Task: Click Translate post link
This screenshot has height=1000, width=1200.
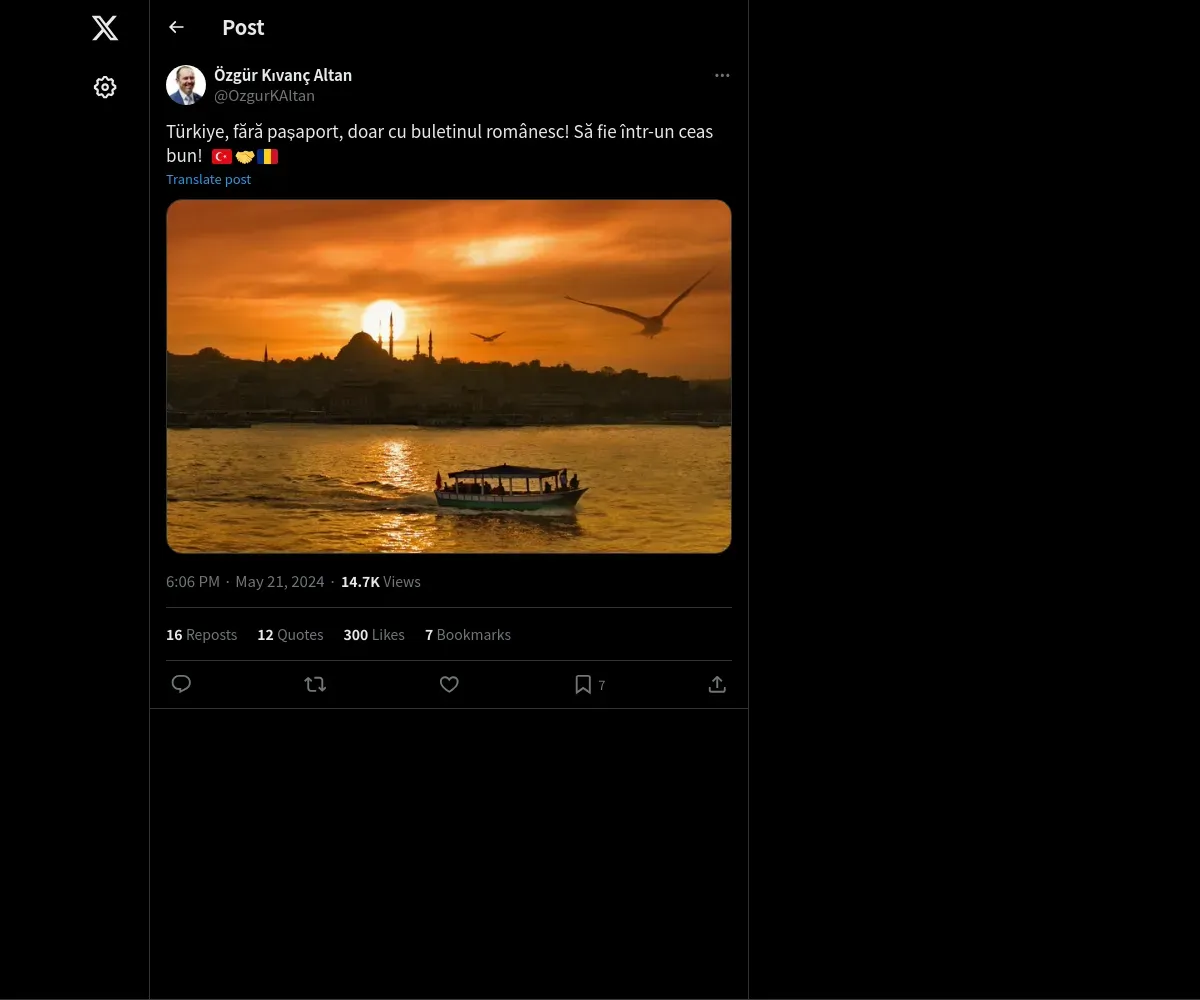Action: [208, 179]
